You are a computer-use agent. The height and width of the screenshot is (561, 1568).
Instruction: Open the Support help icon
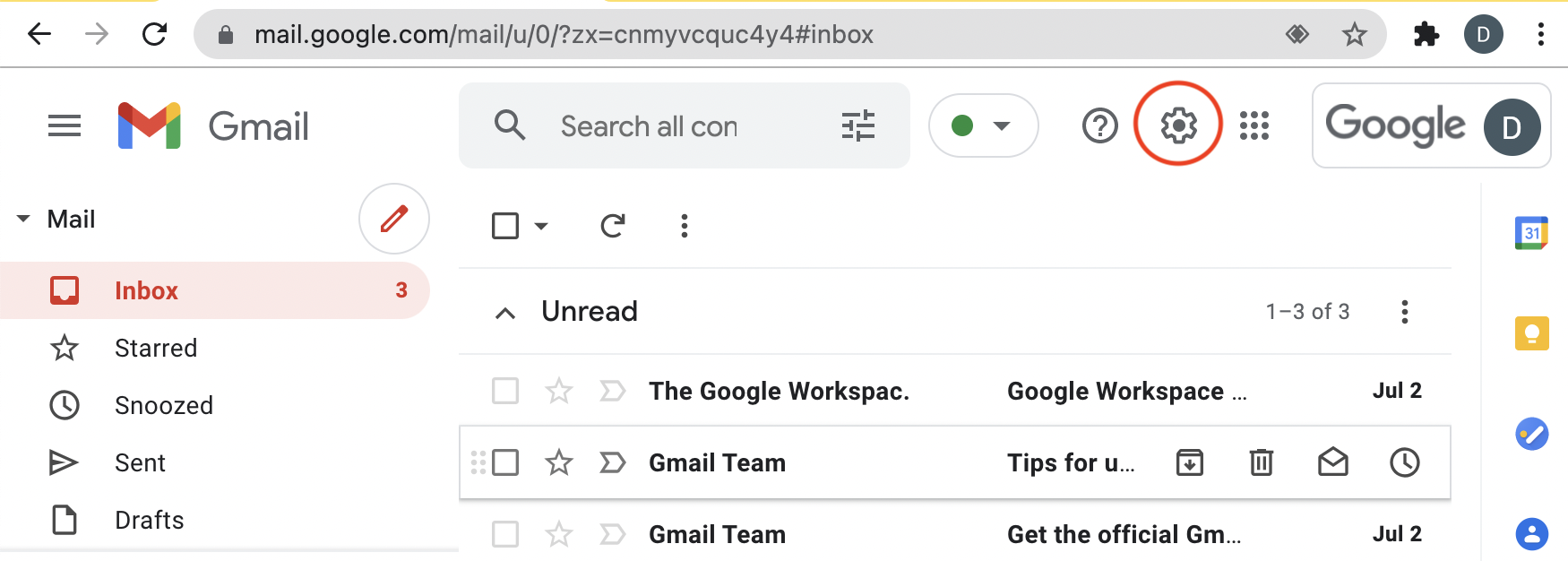(x=1099, y=125)
